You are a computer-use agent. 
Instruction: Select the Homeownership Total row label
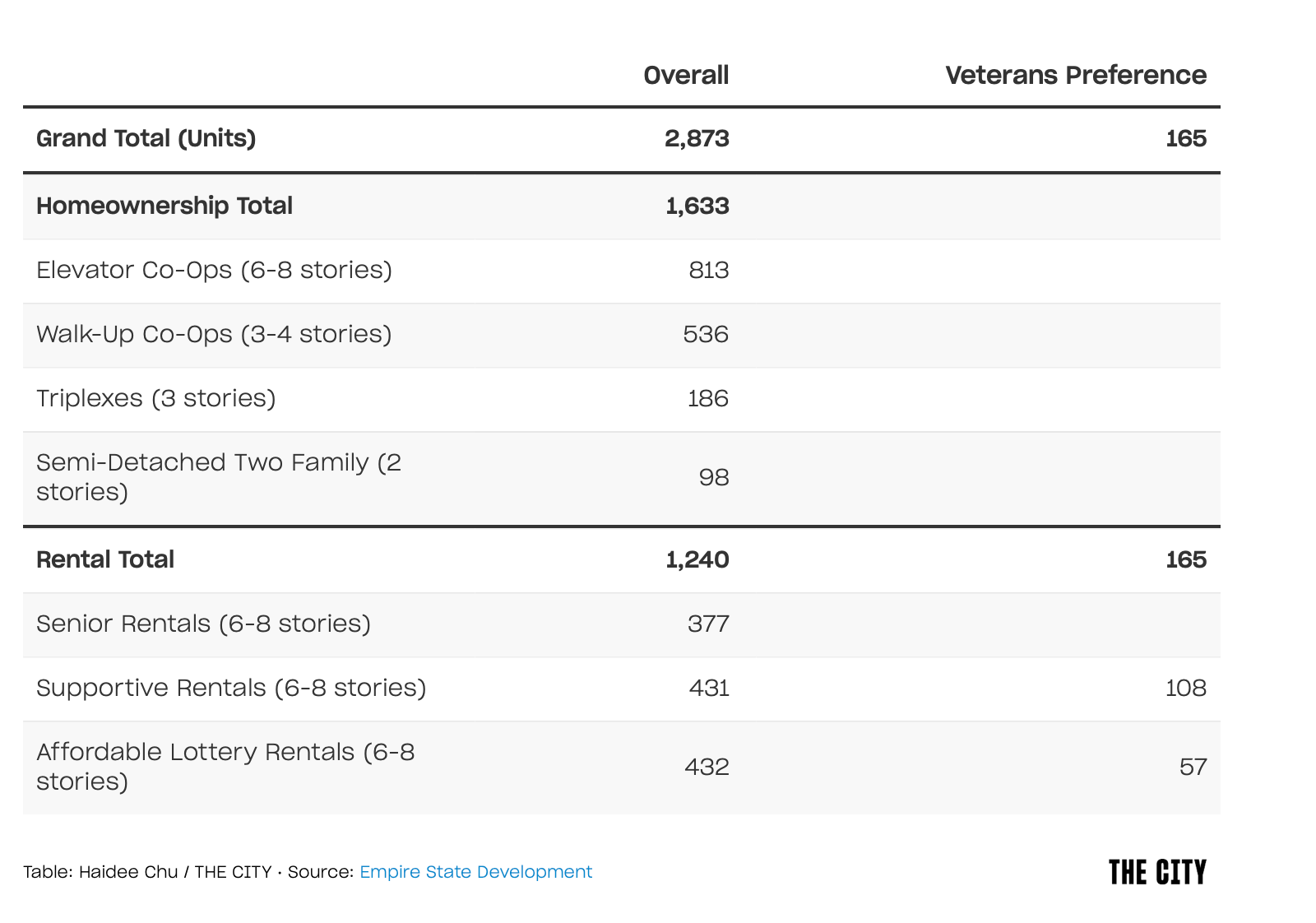tap(164, 206)
